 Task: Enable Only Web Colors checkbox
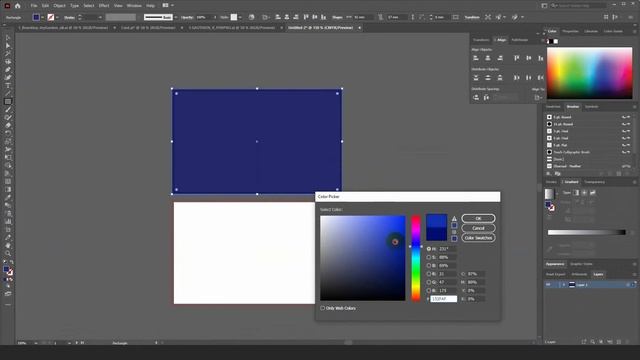coord(322,308)
